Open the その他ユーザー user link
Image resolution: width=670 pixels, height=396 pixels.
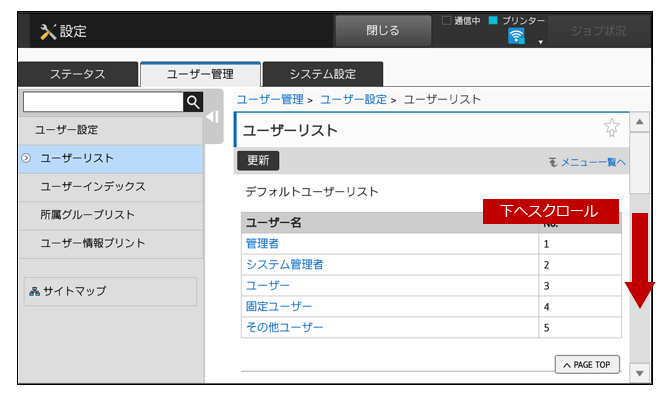point(285,327)
